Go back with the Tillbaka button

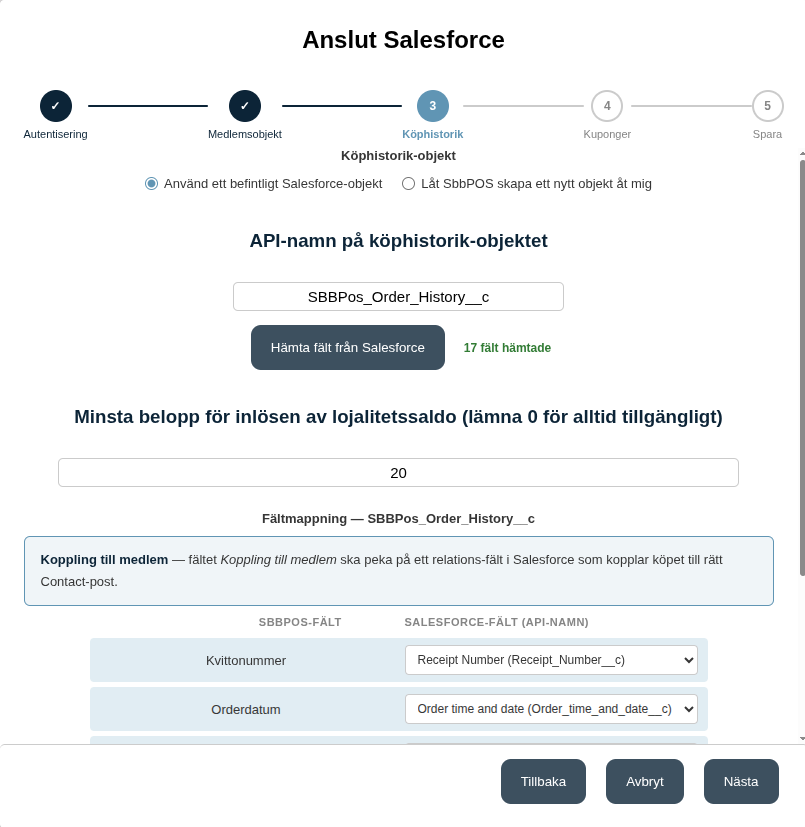(x=543, y=782)
